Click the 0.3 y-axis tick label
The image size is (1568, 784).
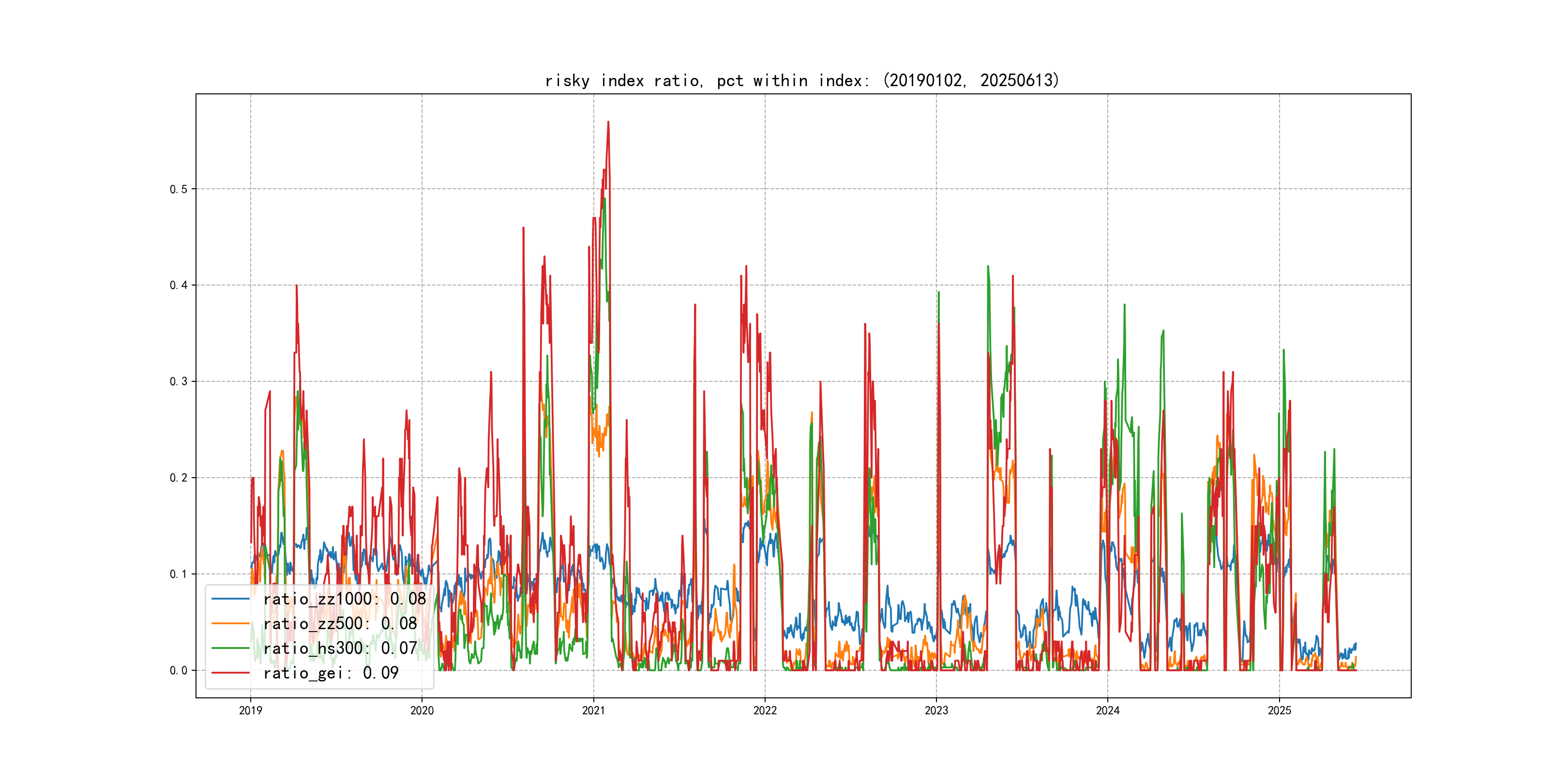point(179,382)
